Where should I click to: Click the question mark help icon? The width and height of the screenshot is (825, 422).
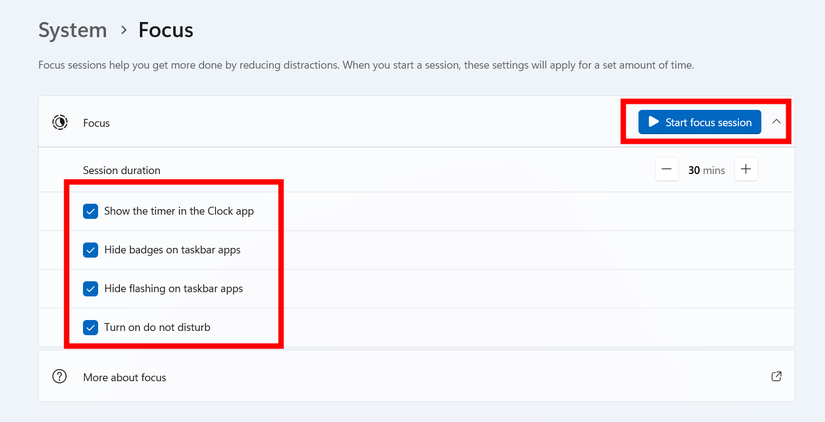[x=59, y=377]
